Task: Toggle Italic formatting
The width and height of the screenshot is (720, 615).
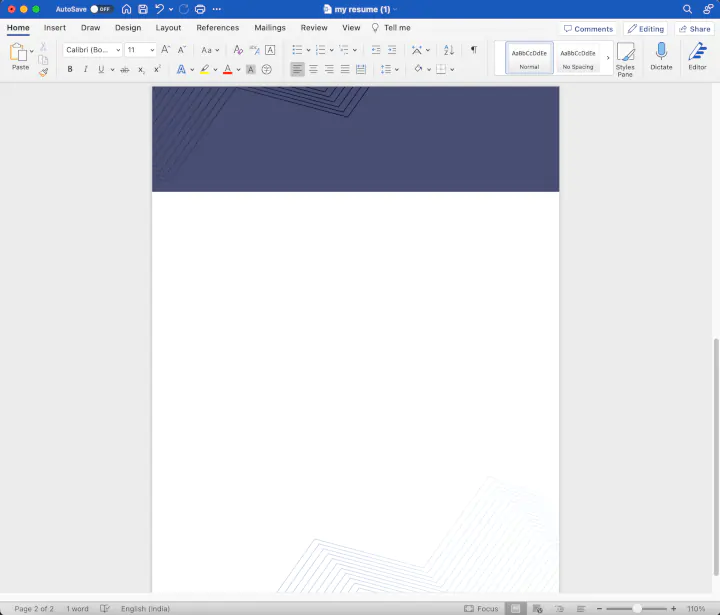Action: coord(85,69)
